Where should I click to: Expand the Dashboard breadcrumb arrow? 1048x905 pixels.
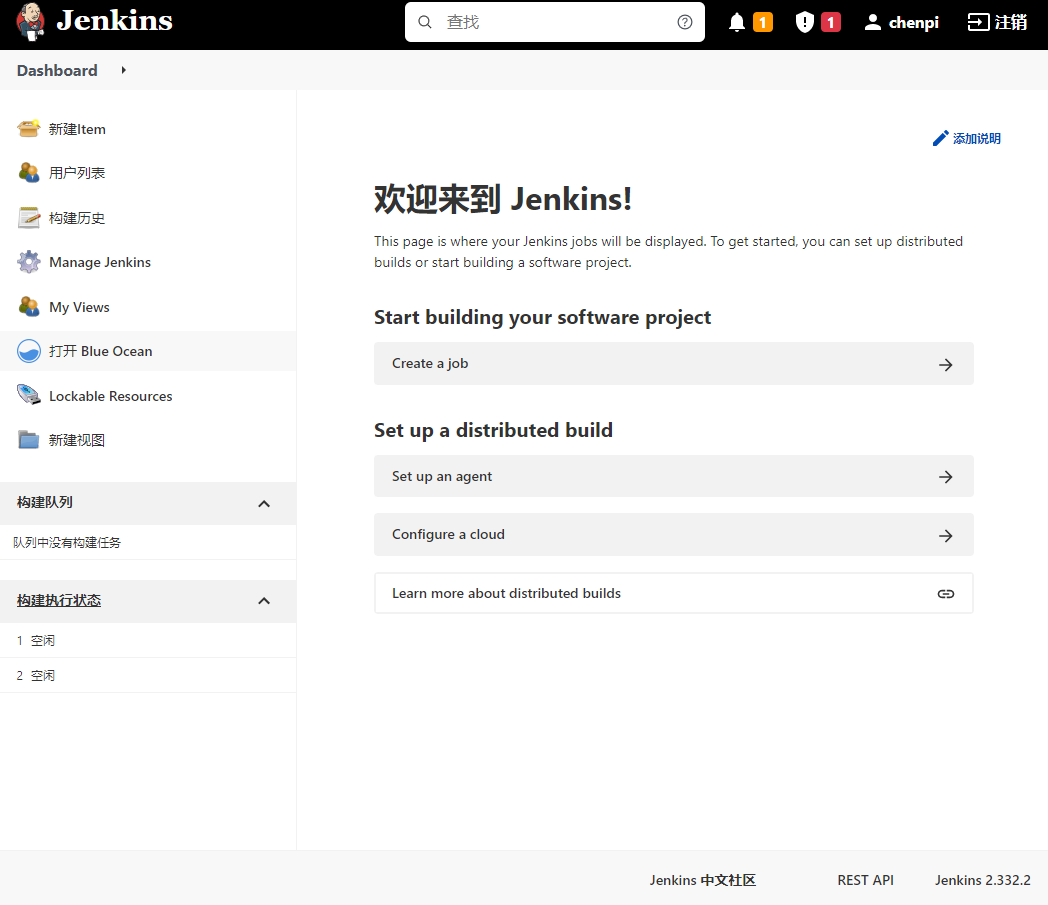122,70
